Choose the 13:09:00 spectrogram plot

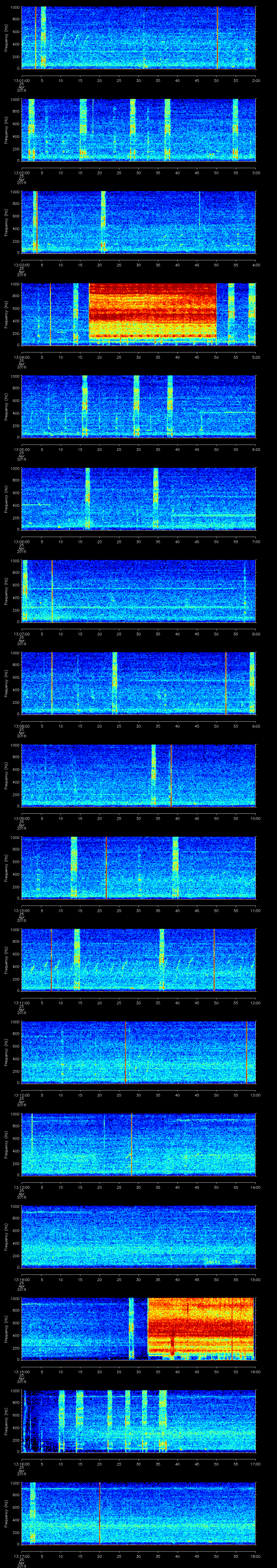click(x=138, y=775)
